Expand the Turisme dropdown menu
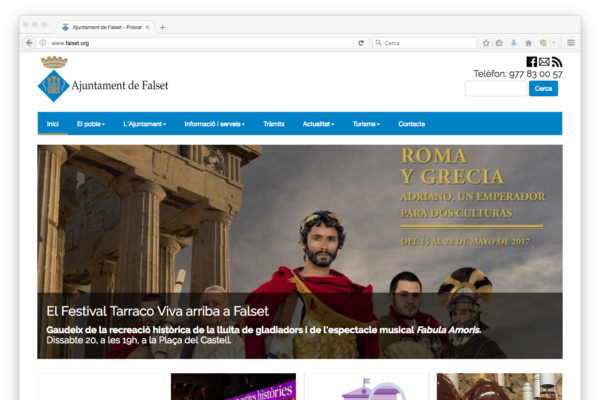600x400 pixels. click(367, 124)
